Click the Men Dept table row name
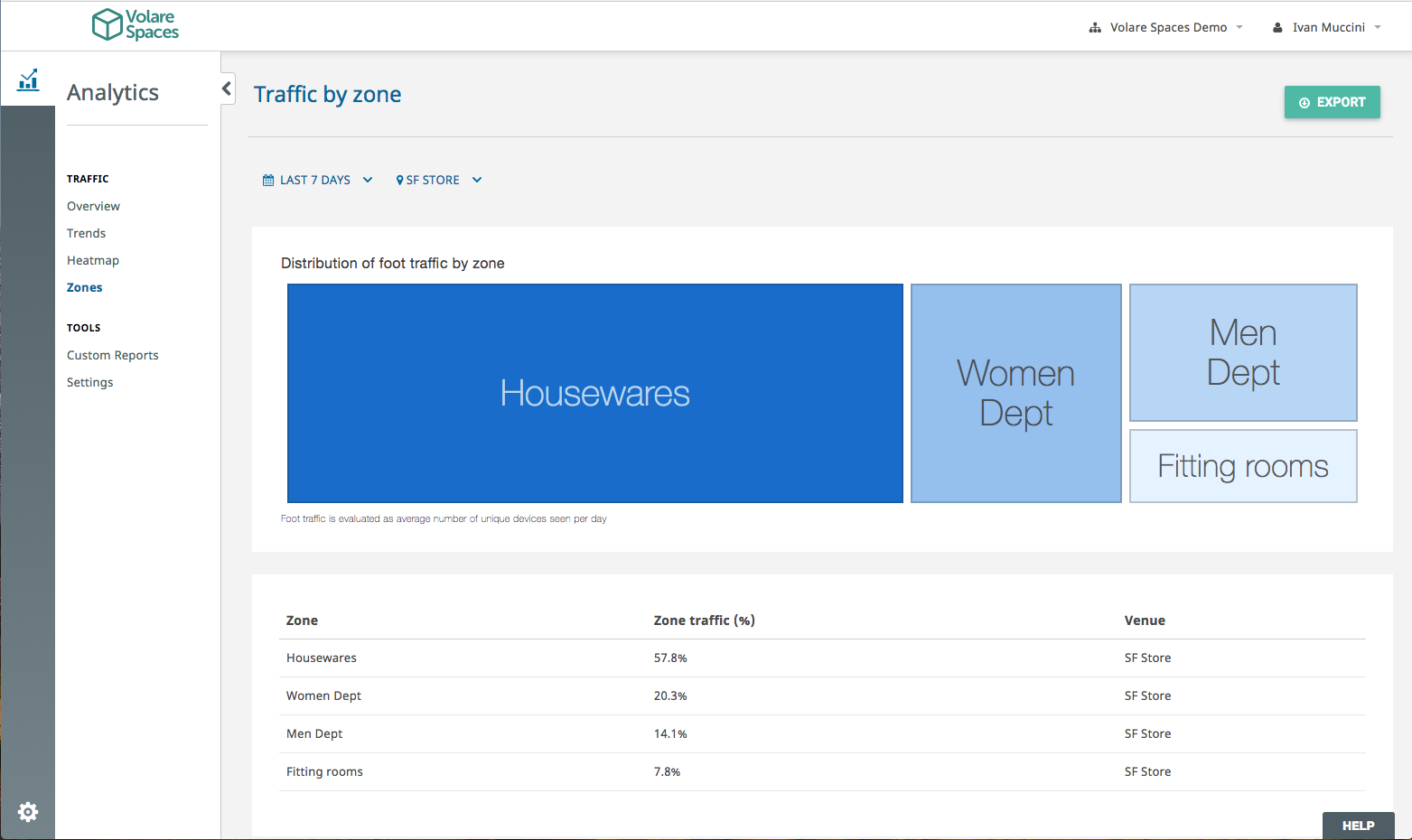This screenshot has height=840, width=1412. (x=314, y=734)
